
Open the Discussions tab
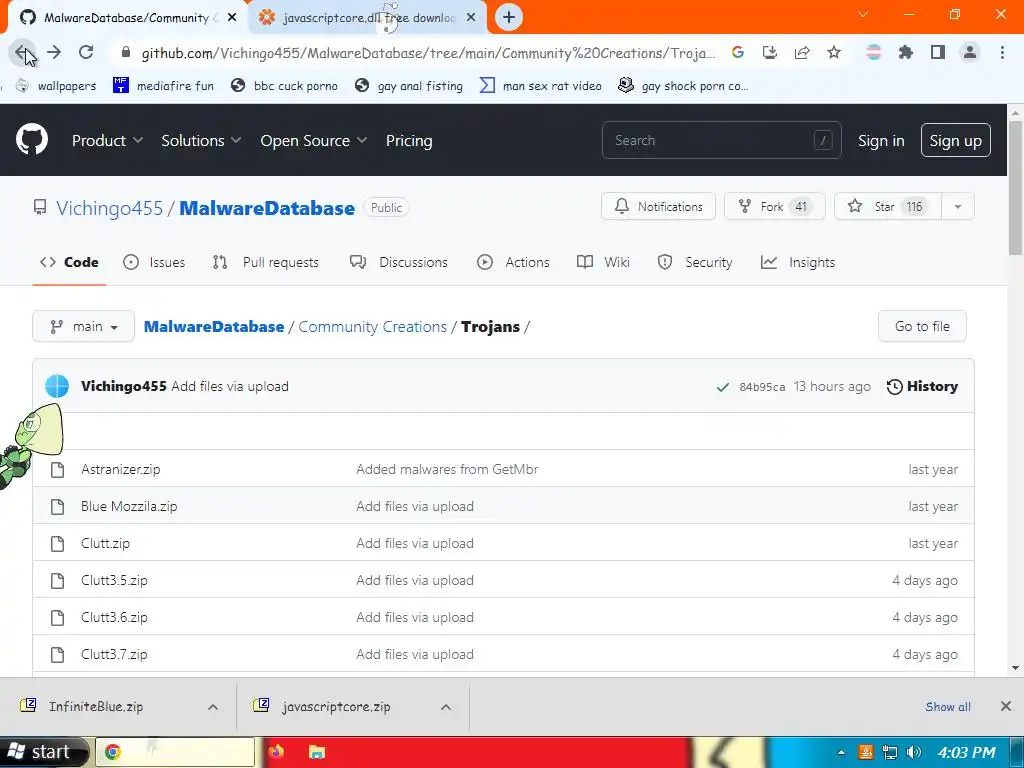click(398, 263)
